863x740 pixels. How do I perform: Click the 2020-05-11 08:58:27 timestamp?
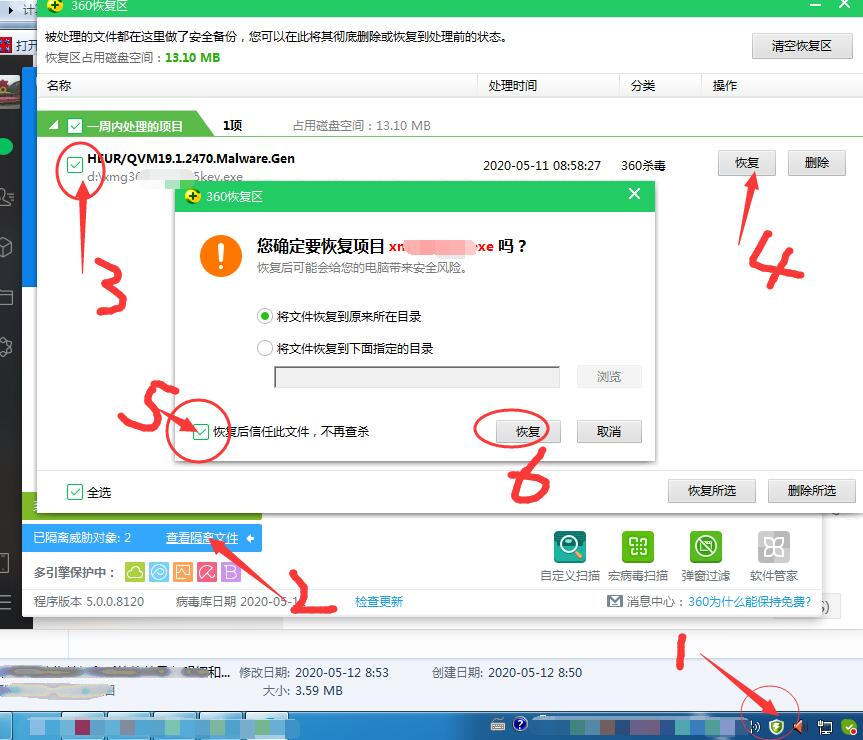[x=542, y=166]
